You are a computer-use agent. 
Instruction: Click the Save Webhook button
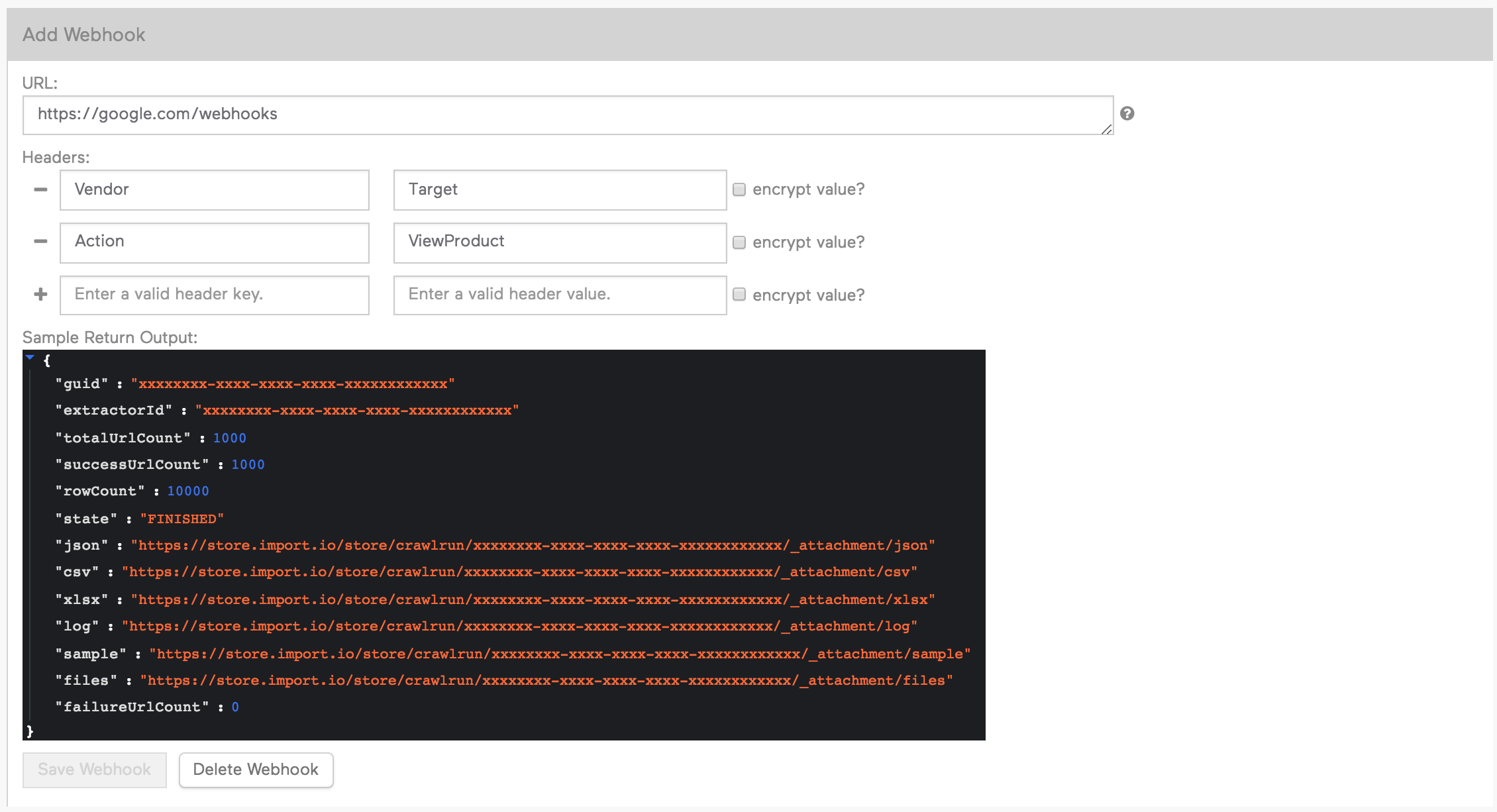[x=93, y=770]
